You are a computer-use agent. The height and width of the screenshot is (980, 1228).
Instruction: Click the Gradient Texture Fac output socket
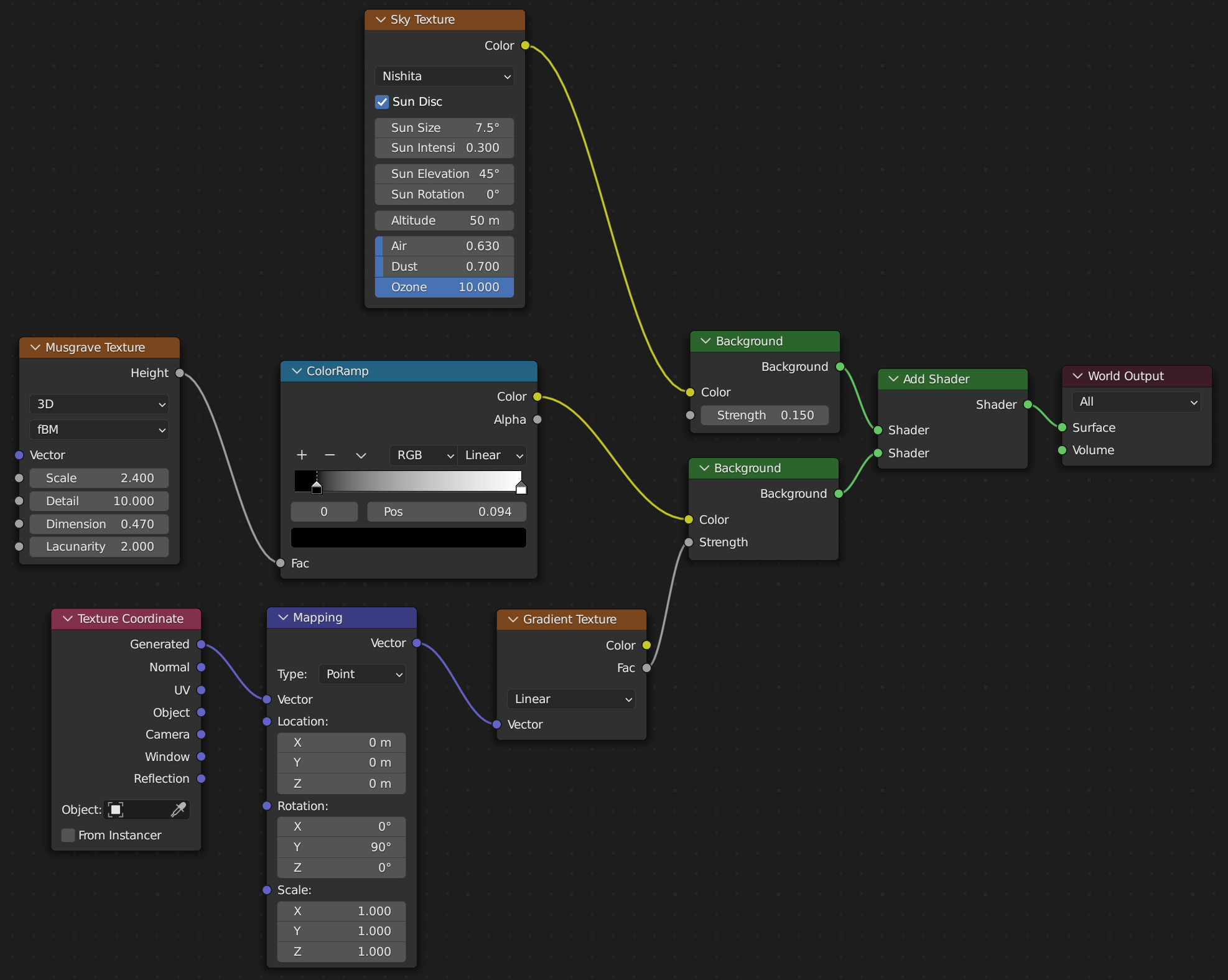tap(646, 668)
